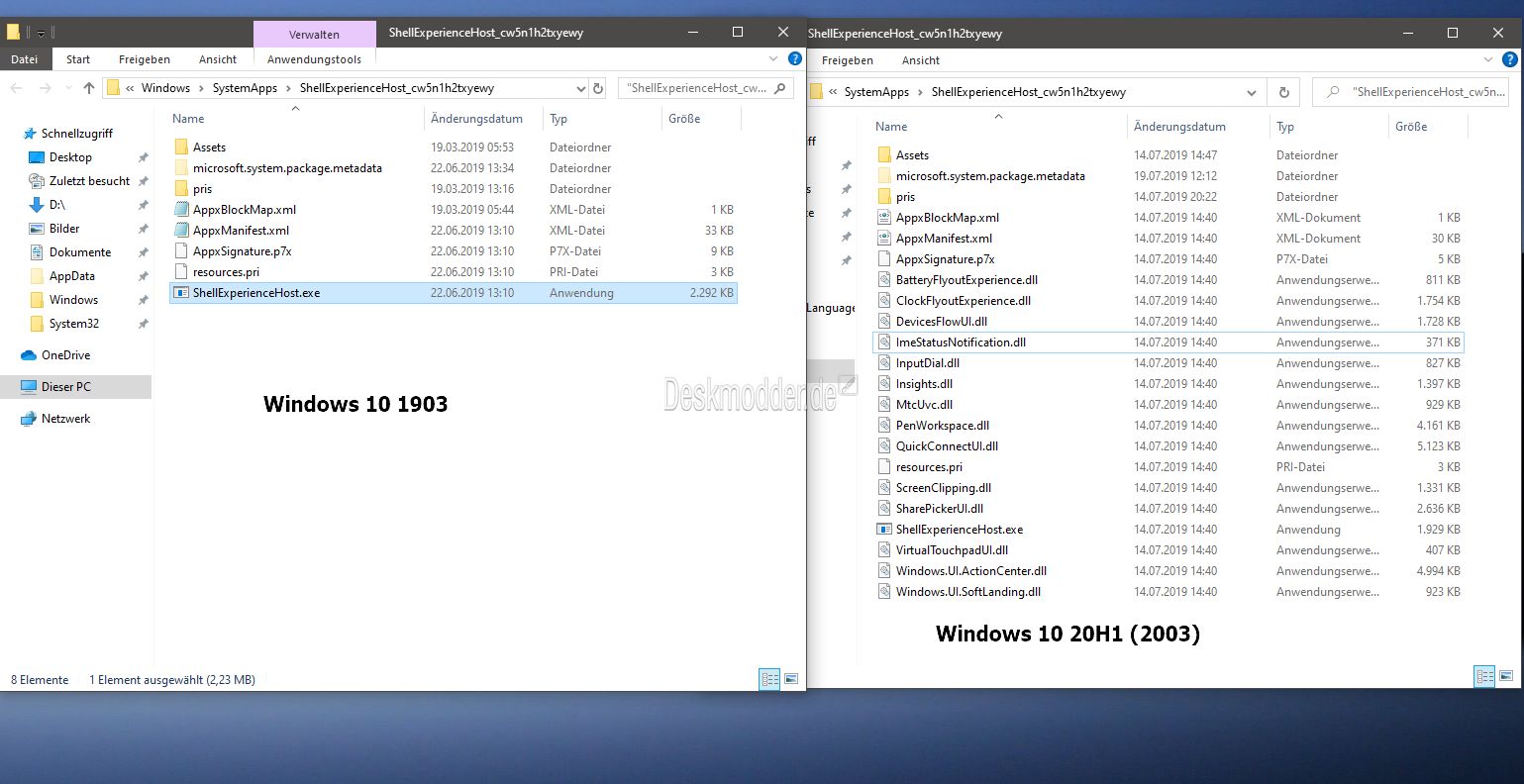Click Windows breadcrumb in left address bar
The image size is (1524, 784).
click(x=165, y=88)
